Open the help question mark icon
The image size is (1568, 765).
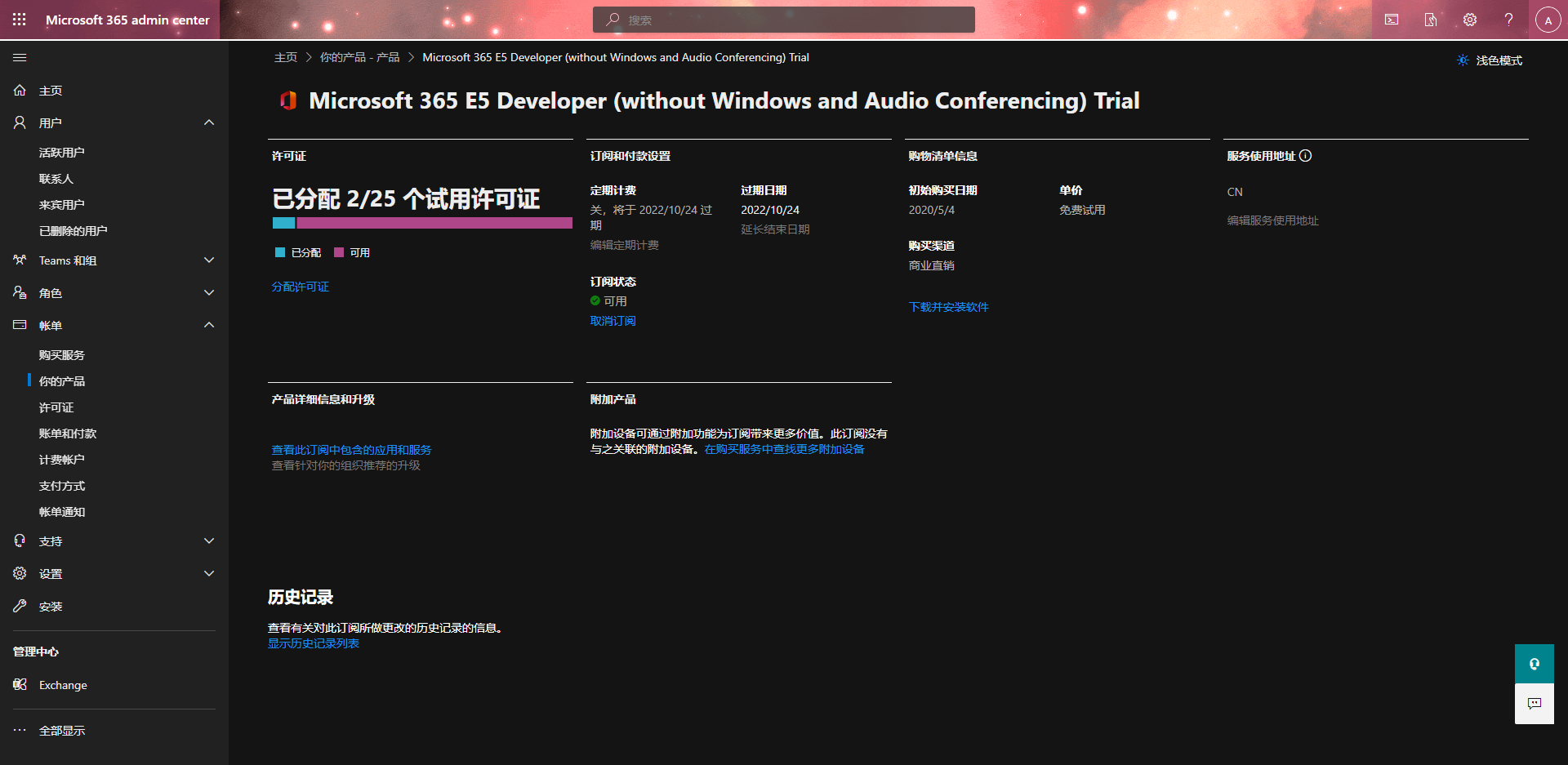tap(1509, 20)
